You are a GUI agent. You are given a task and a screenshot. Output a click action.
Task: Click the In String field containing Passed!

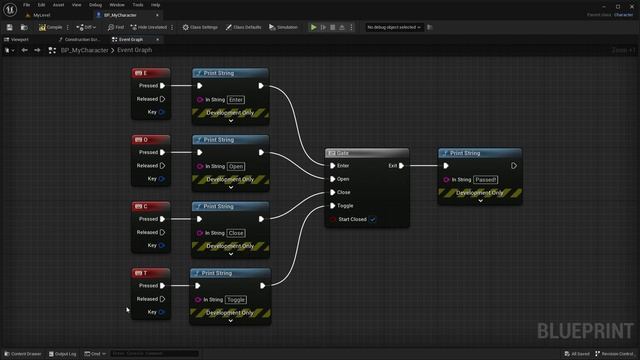[x=486, y=180]
